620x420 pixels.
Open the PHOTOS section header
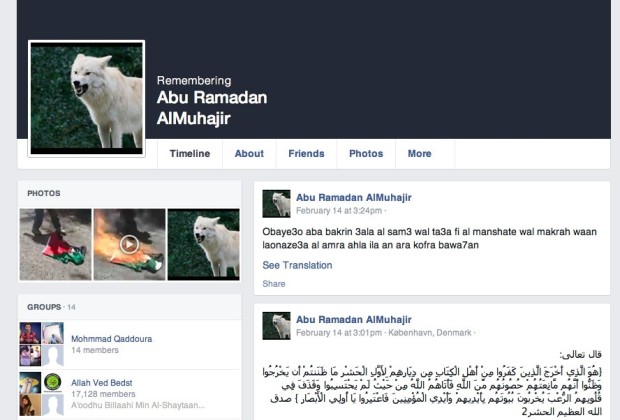[x=44, y=193]
